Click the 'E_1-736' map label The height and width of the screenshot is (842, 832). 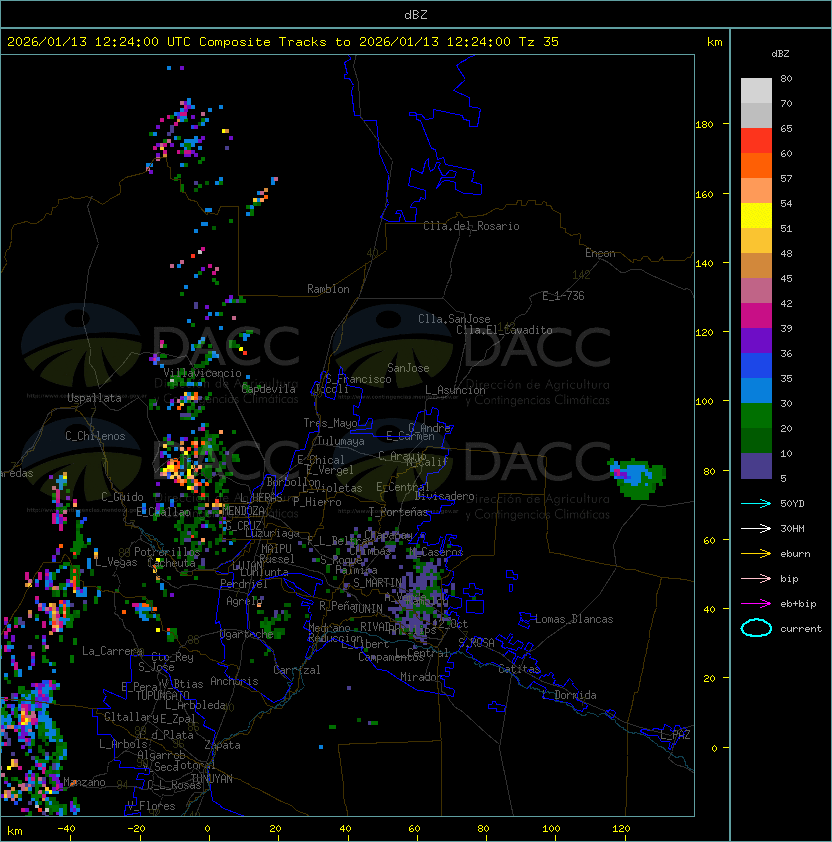click(563, 296)
